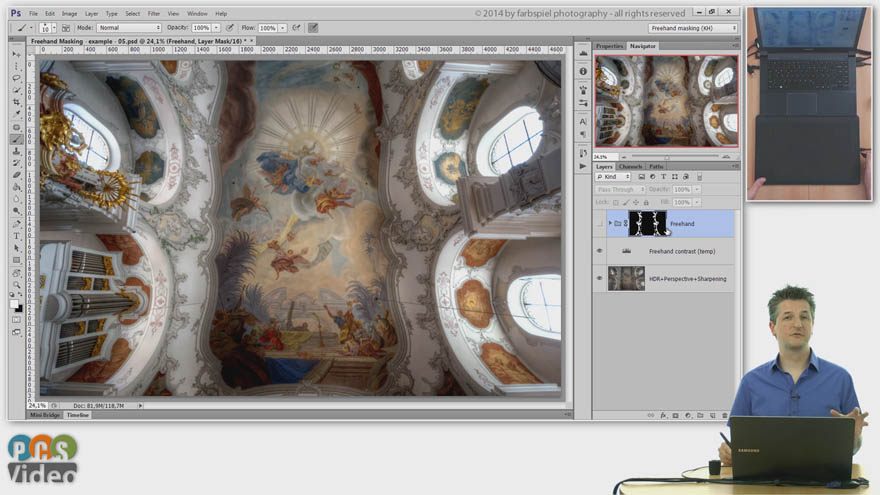Hide the HDR+Perspective+Sharpening layer
The width and height of the screenshot is (880, 495).
(x=599, y=278)
